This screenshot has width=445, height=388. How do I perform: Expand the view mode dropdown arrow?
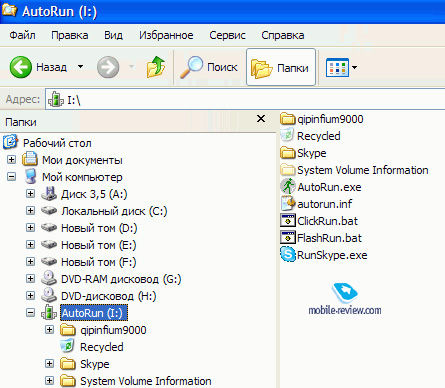[x=354, y=67]
